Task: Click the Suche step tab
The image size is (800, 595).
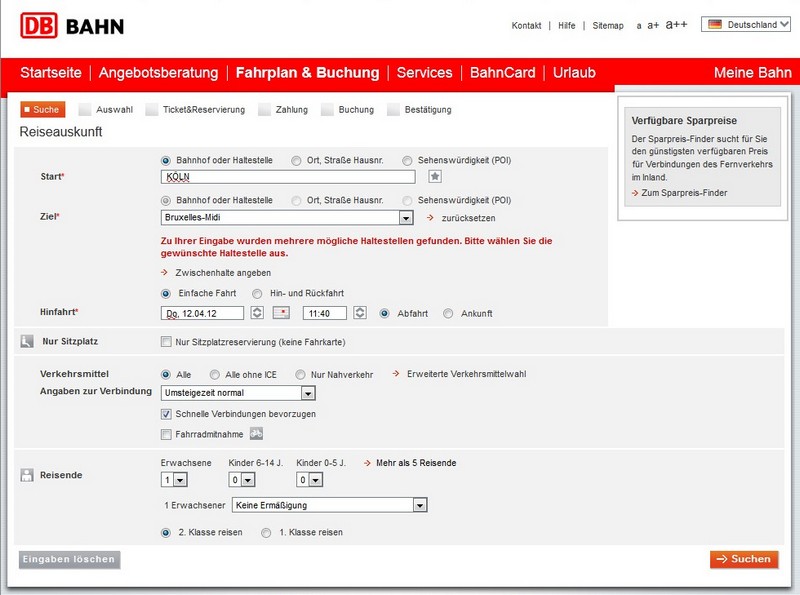Action: coord(43,109)
